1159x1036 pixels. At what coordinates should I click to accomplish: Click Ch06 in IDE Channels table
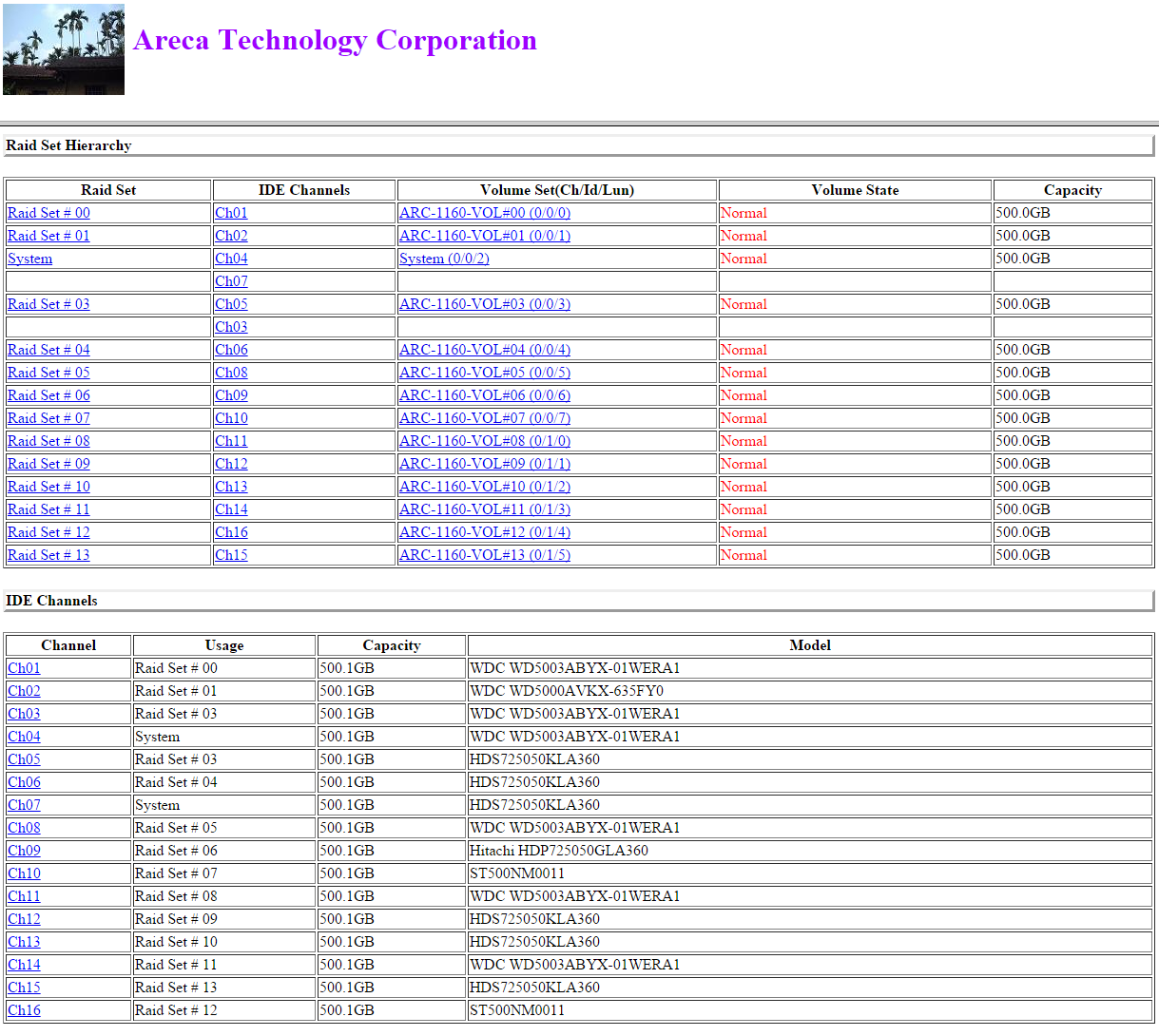(24, 782)
